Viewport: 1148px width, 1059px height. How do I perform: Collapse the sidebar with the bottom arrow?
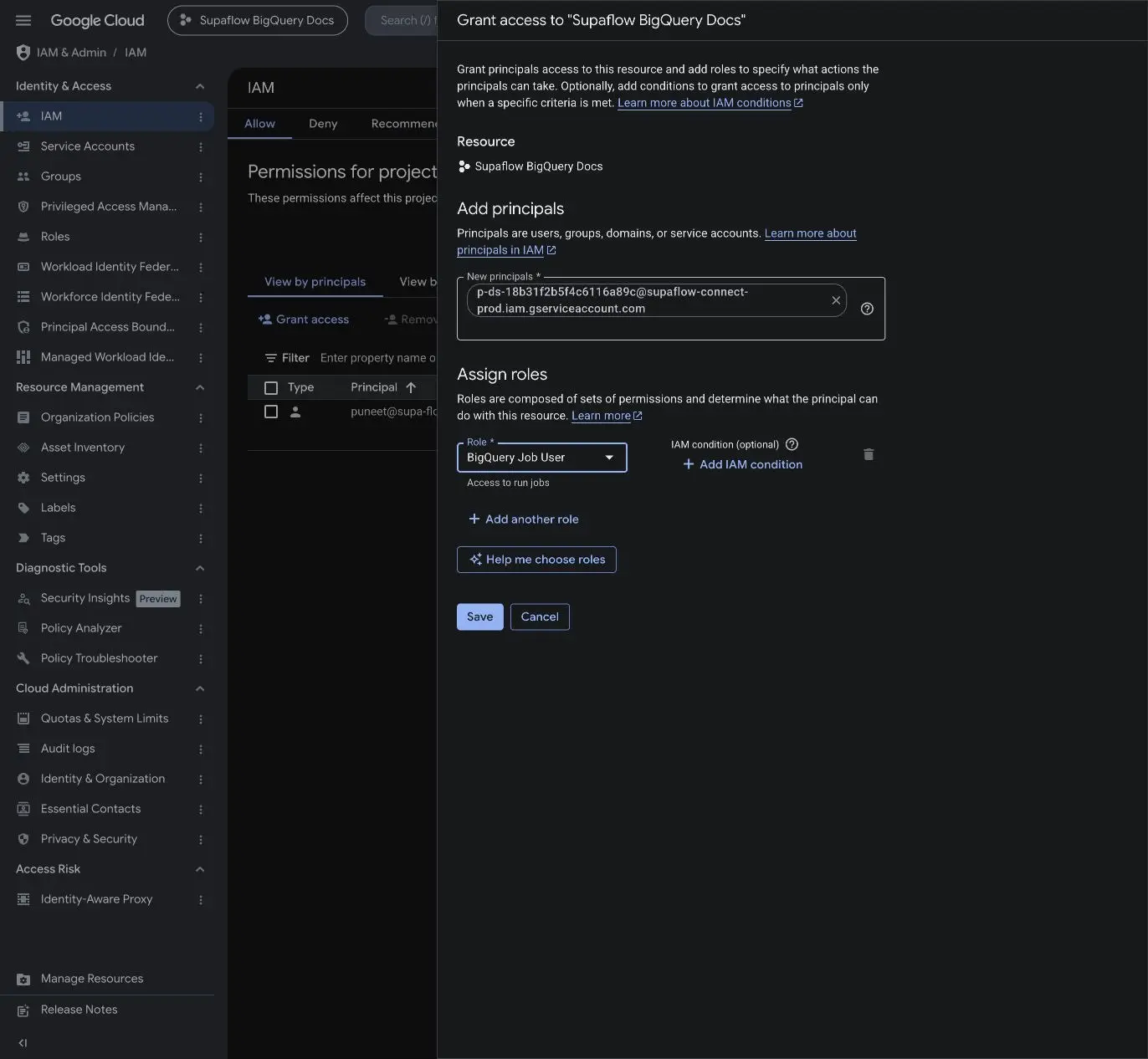tap(23, 1043)
